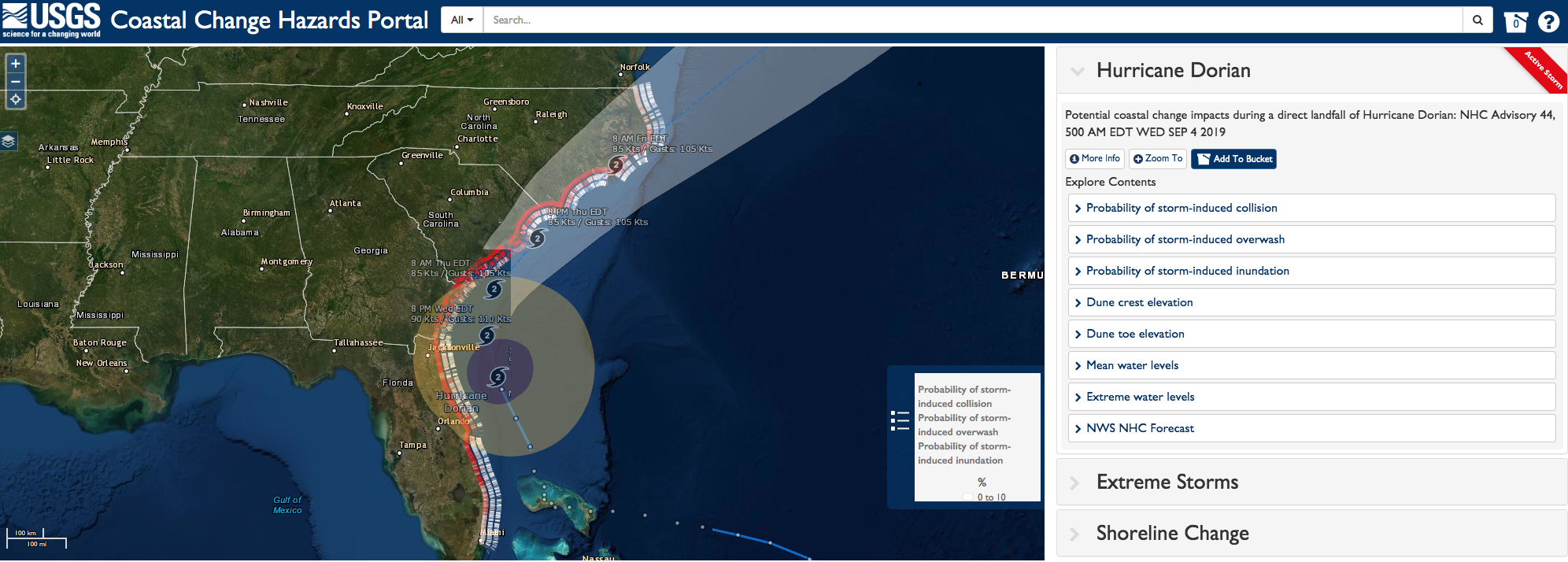Click the search magnifier button
Screen dimensions: 1568x562
[x=1477, y=20]
